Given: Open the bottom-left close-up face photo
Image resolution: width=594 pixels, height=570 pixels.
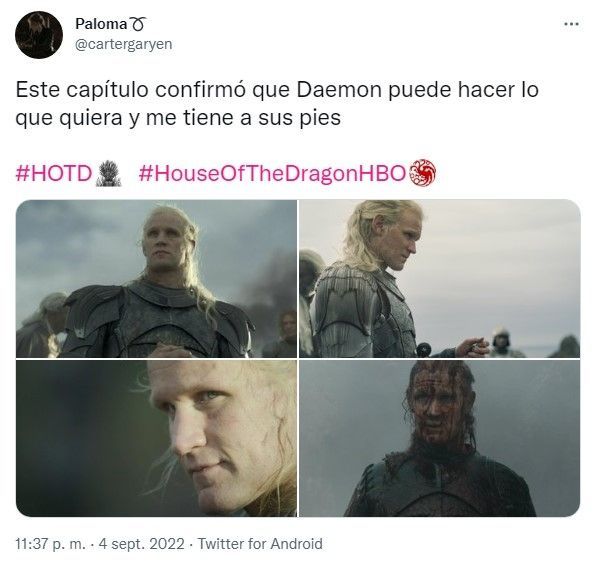Looking at the screenshot, I should (x=156, y=438).
